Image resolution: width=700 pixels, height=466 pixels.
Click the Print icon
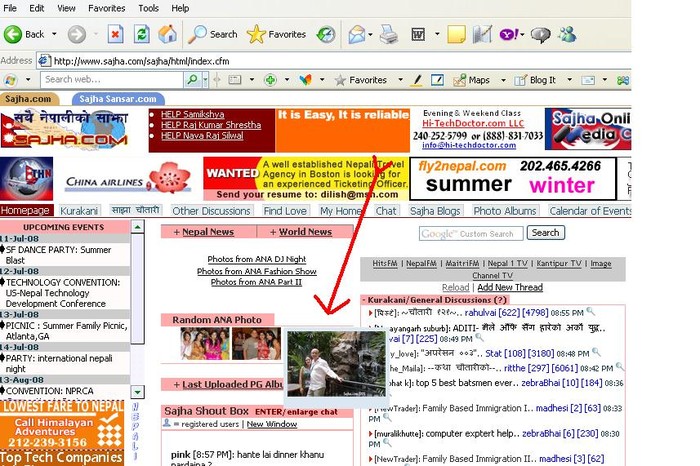pos(389,34)
